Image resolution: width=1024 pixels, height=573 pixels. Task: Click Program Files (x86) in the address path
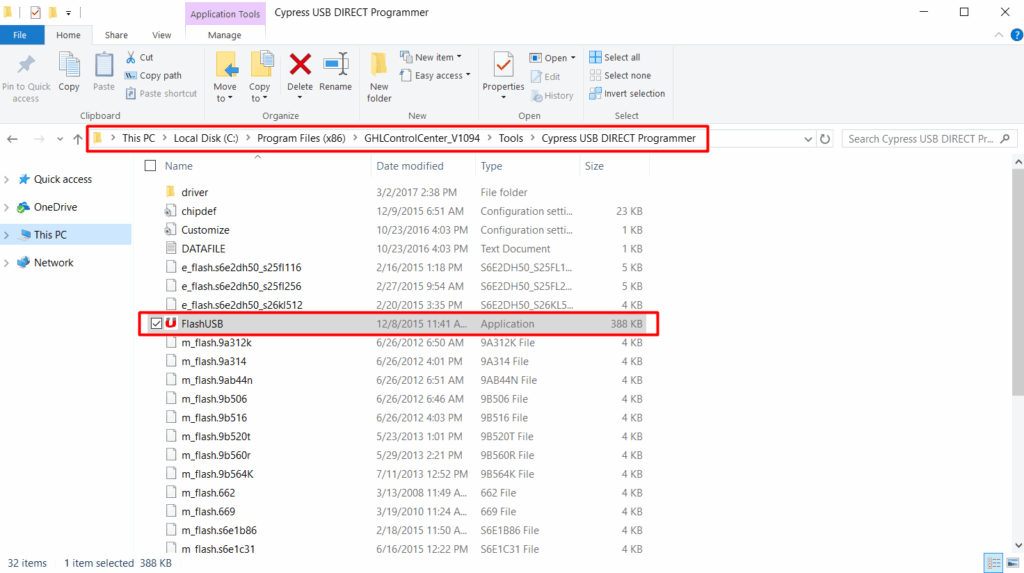click(301, 139)
